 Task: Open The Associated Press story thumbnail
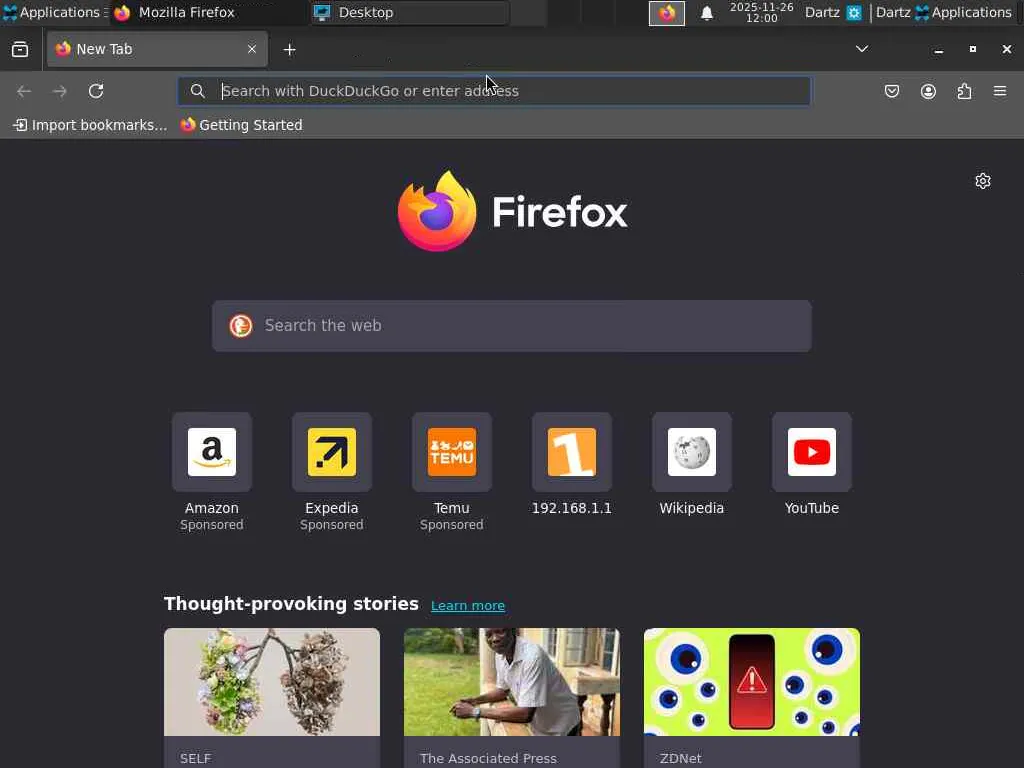click(512, 682)
